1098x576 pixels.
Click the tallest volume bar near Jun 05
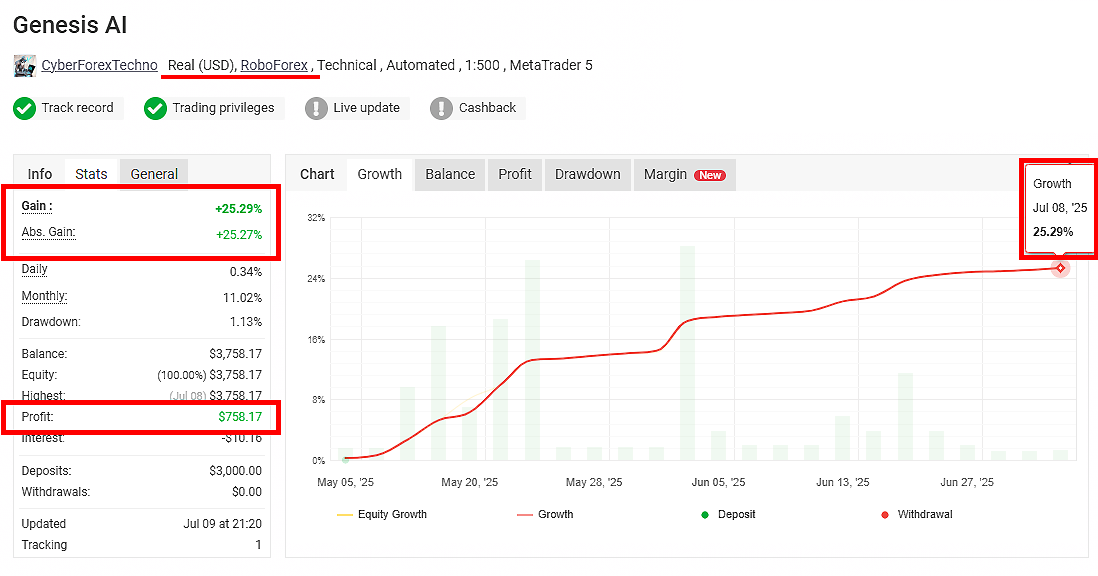tap(688, 353)
